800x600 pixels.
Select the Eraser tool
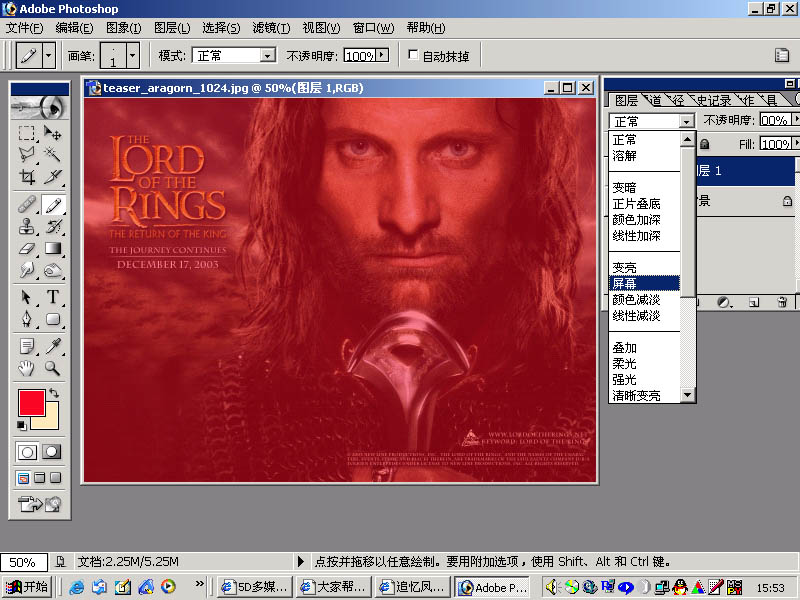27,248
